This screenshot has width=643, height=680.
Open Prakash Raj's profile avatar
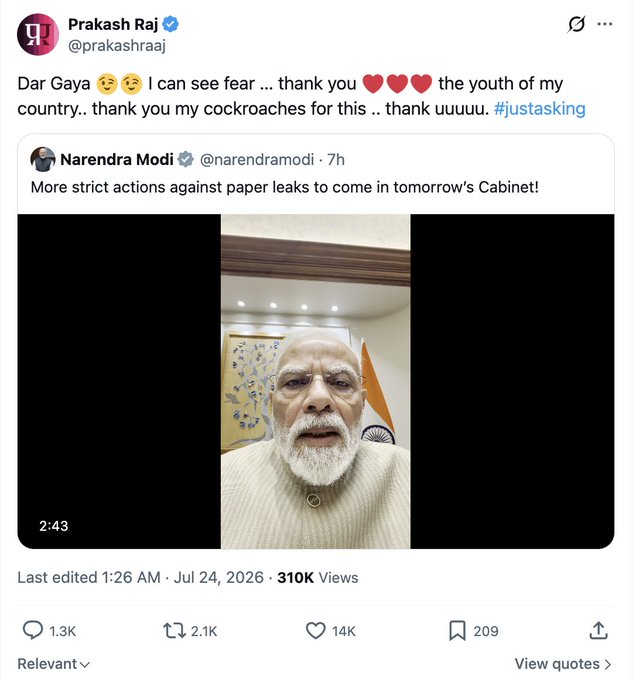[x=38, y=34]
